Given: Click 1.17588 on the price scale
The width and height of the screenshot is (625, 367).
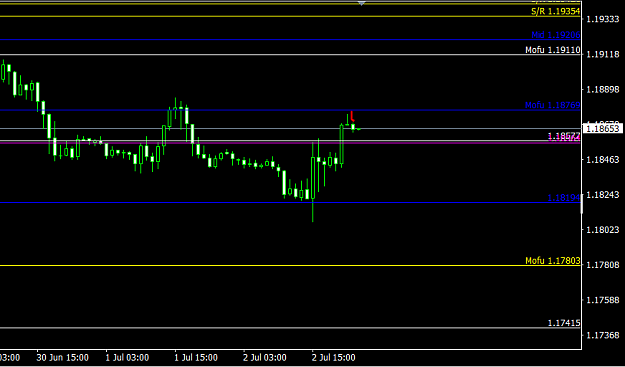Looking at the screenshot, I should click(603, 300).
